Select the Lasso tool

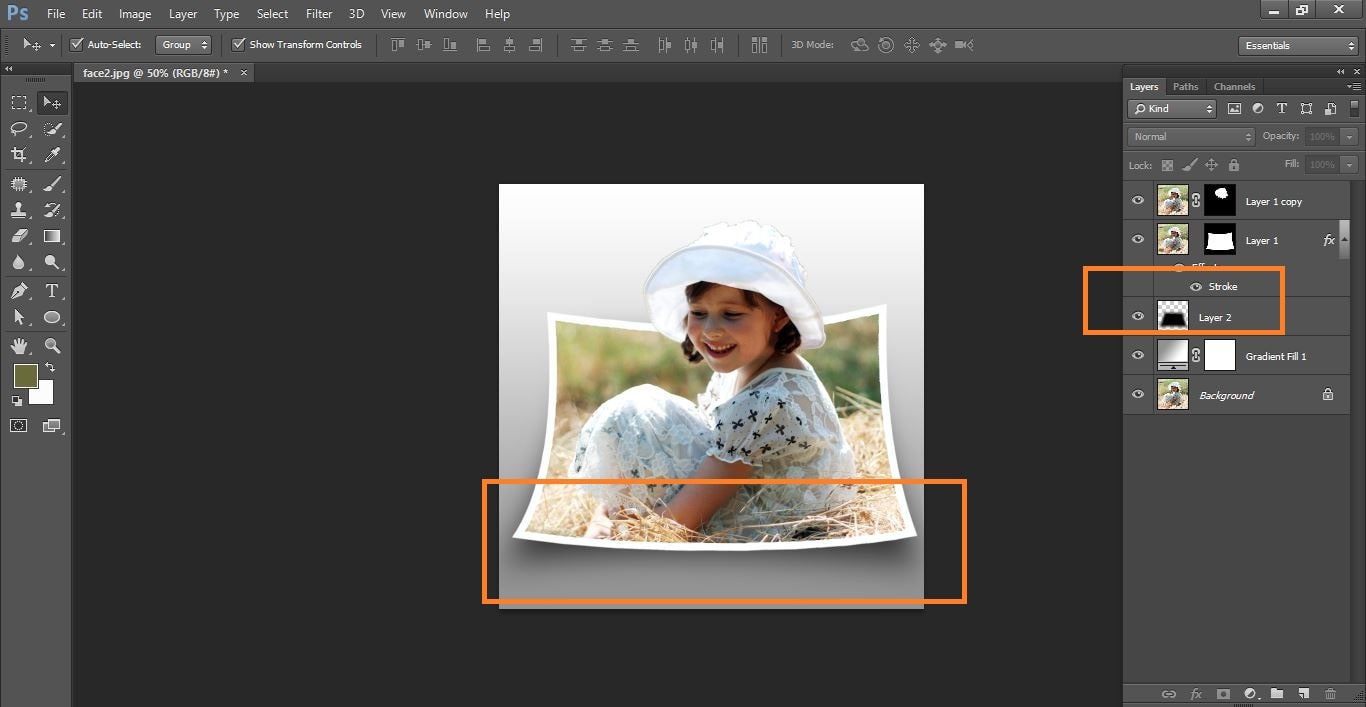pyautogui.click(x=19, y=129)
